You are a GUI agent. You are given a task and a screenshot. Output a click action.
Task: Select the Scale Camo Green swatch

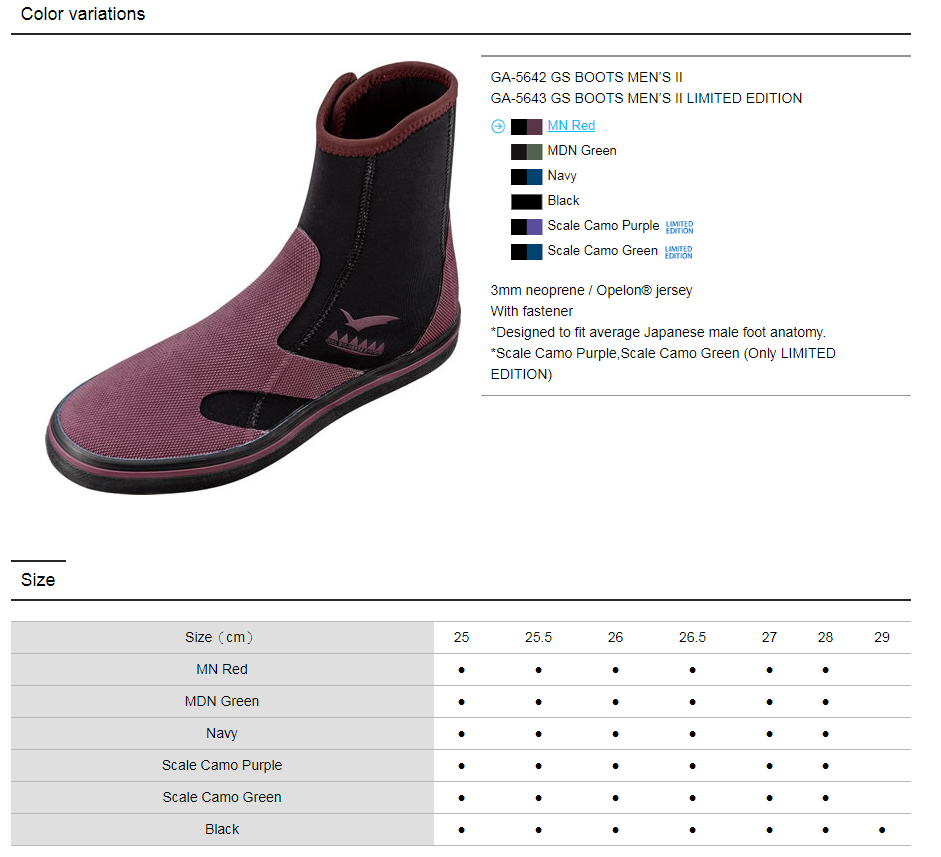click(526, 252)
